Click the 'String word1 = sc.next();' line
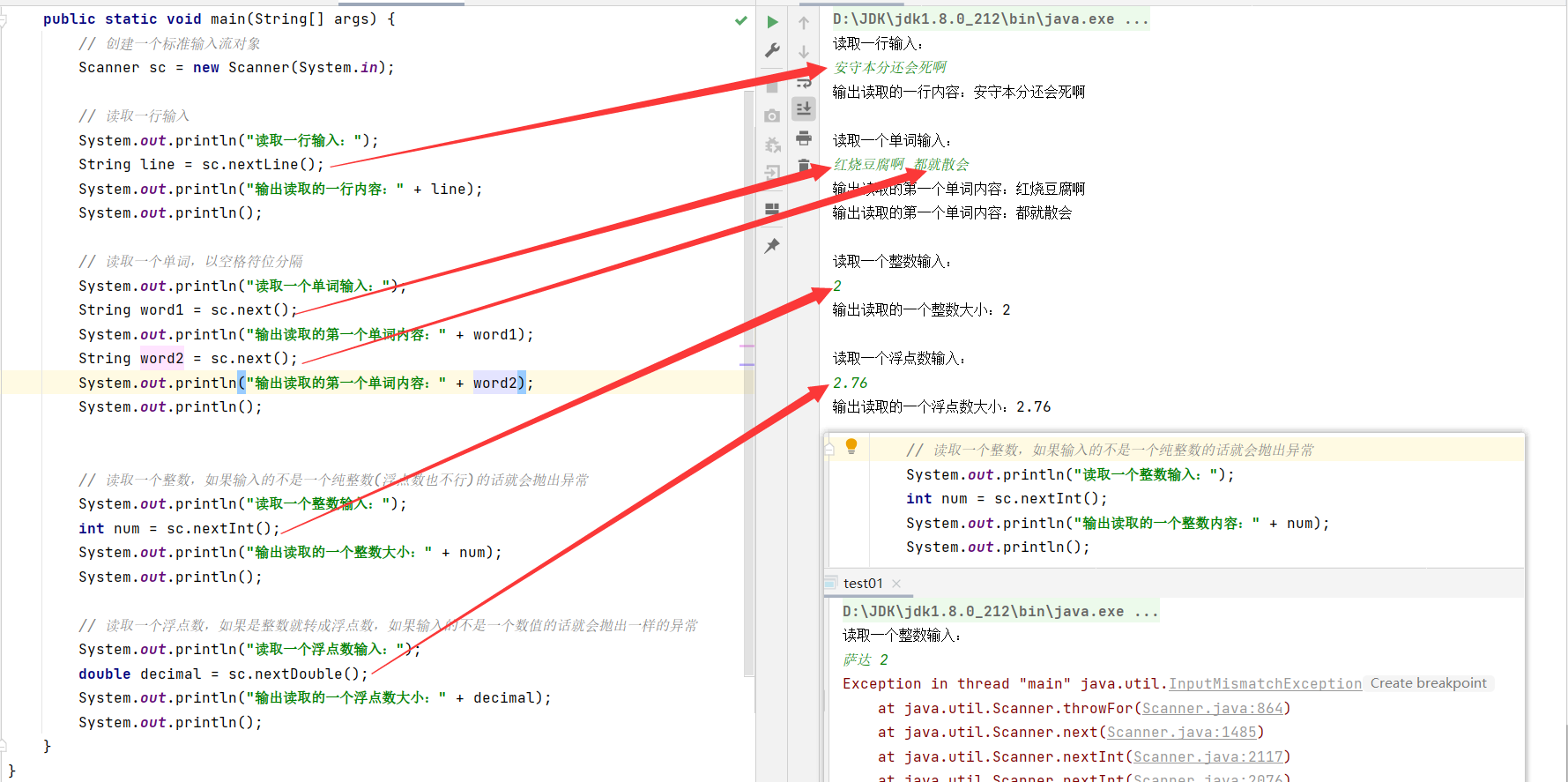This screenshot has height=782, width=1568. pos(188,310)
